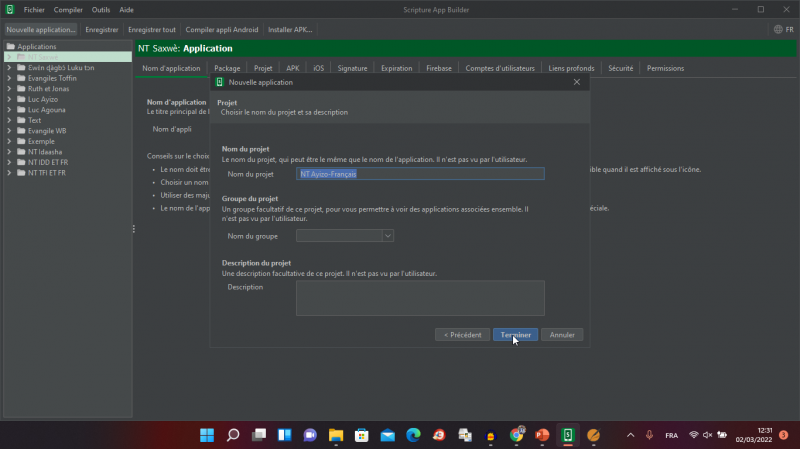
Task: Click the Windows Start button
Action: click(x=207, y=435)
